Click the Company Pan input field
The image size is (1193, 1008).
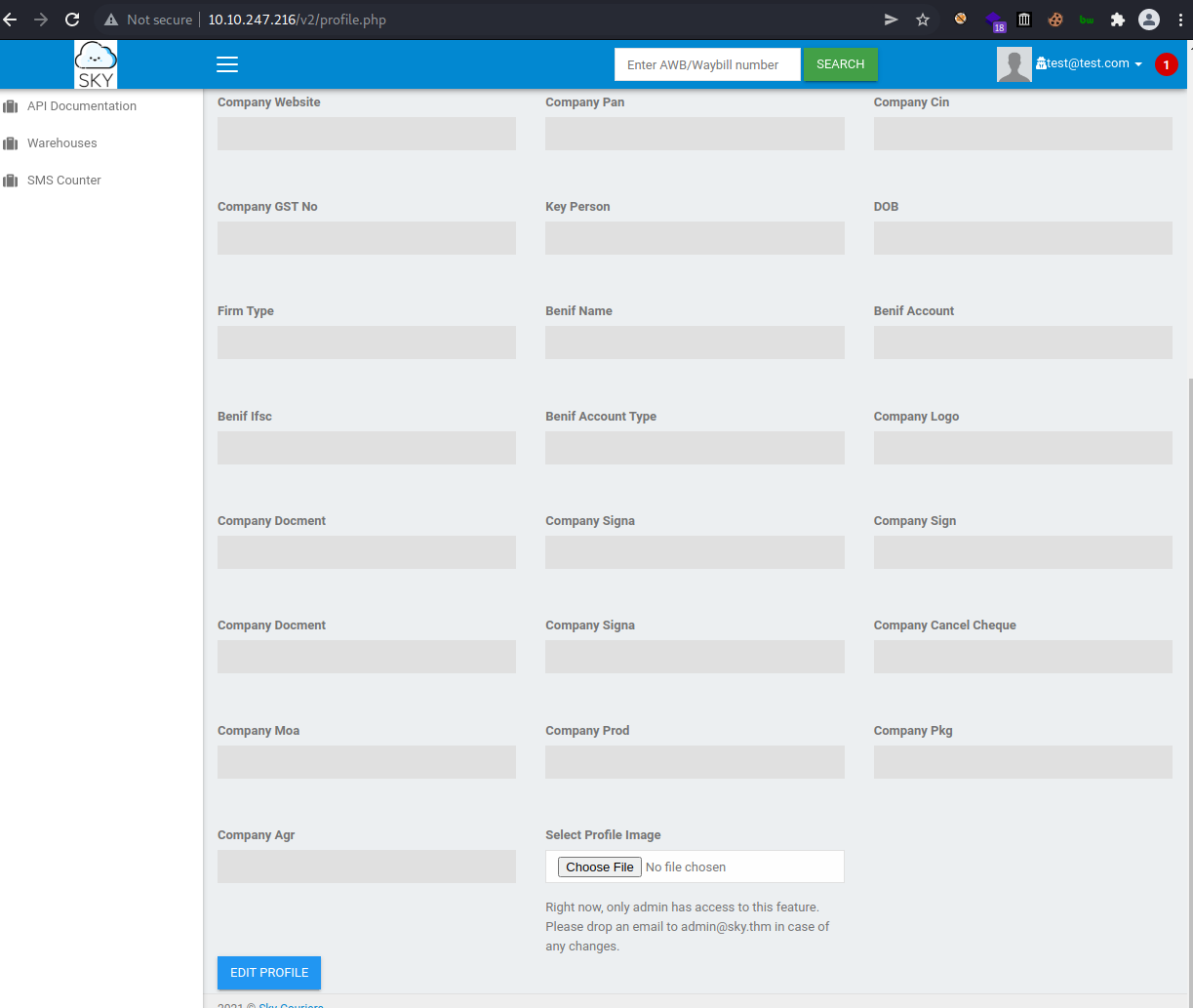tap(695, 134)
